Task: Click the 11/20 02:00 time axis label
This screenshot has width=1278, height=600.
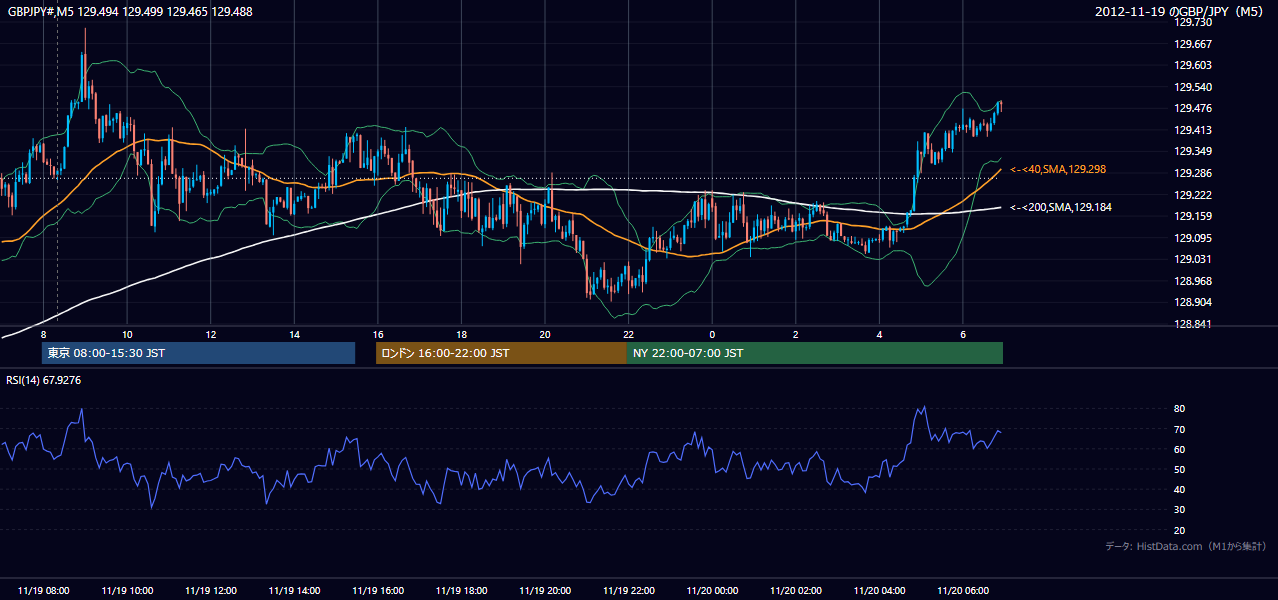Action: tap(795, 590)
